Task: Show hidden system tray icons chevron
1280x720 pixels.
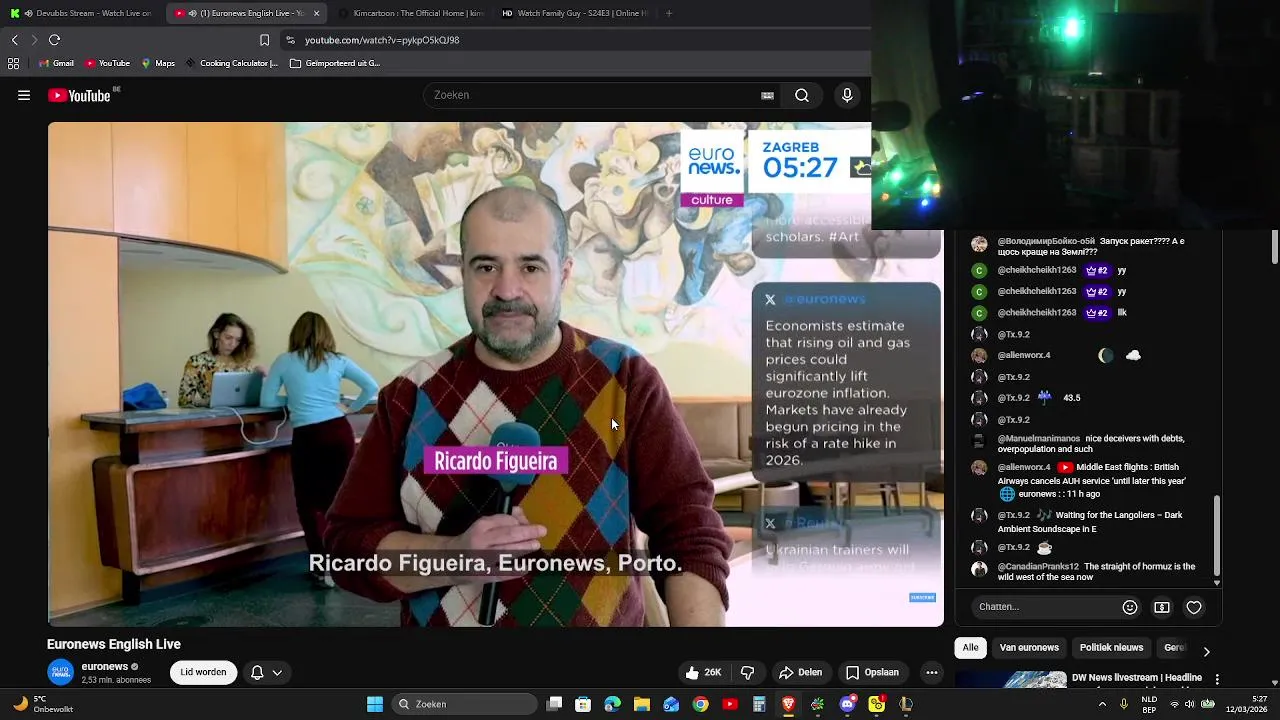Action: [x=1102, y=704]
